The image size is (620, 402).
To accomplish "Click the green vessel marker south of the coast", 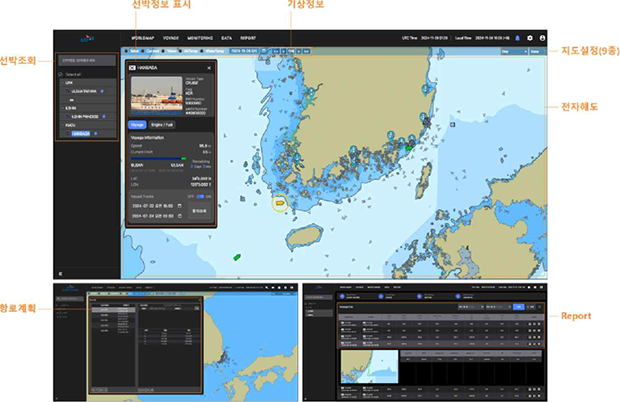I will [x=237, y=257].
